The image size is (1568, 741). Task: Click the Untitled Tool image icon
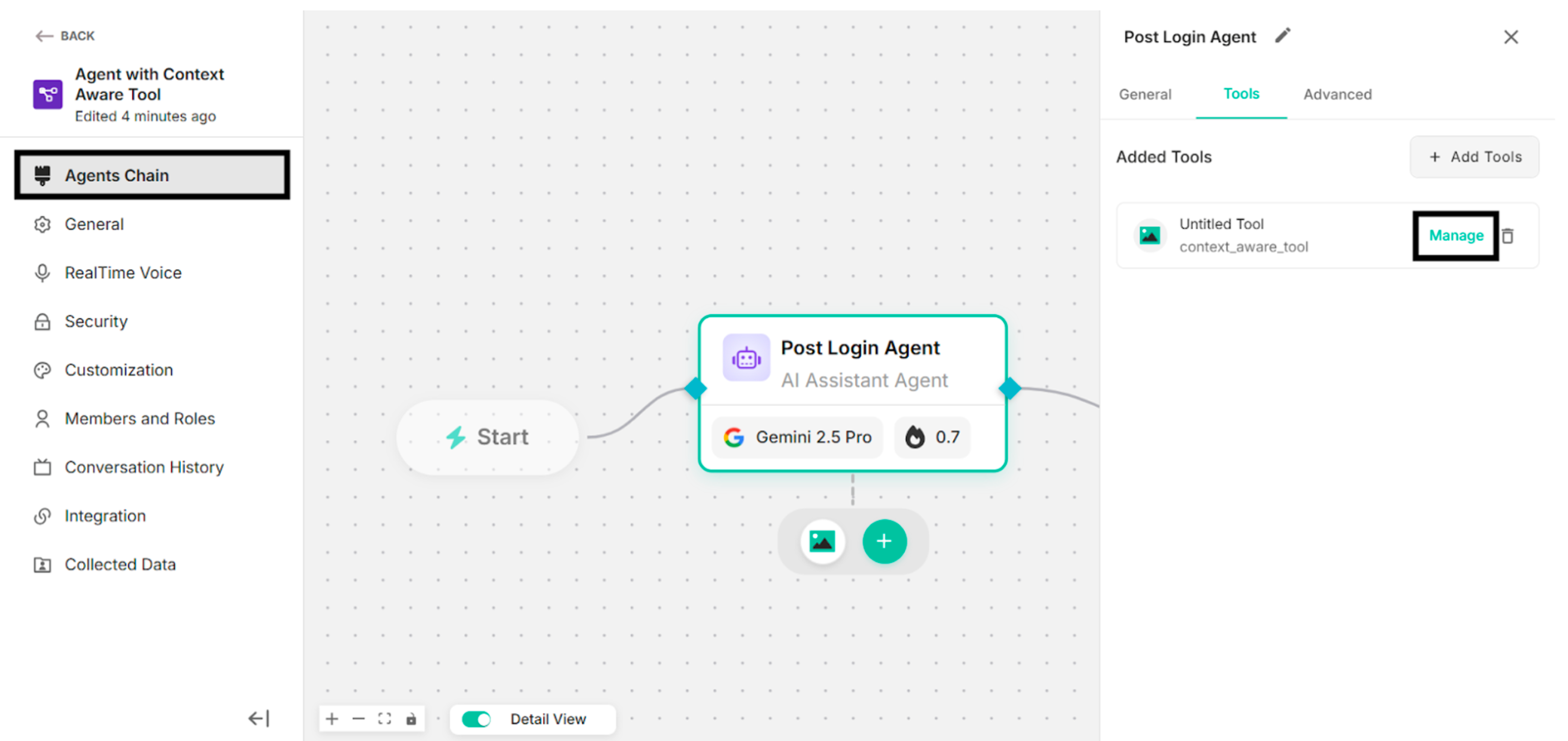(1149, 235)
